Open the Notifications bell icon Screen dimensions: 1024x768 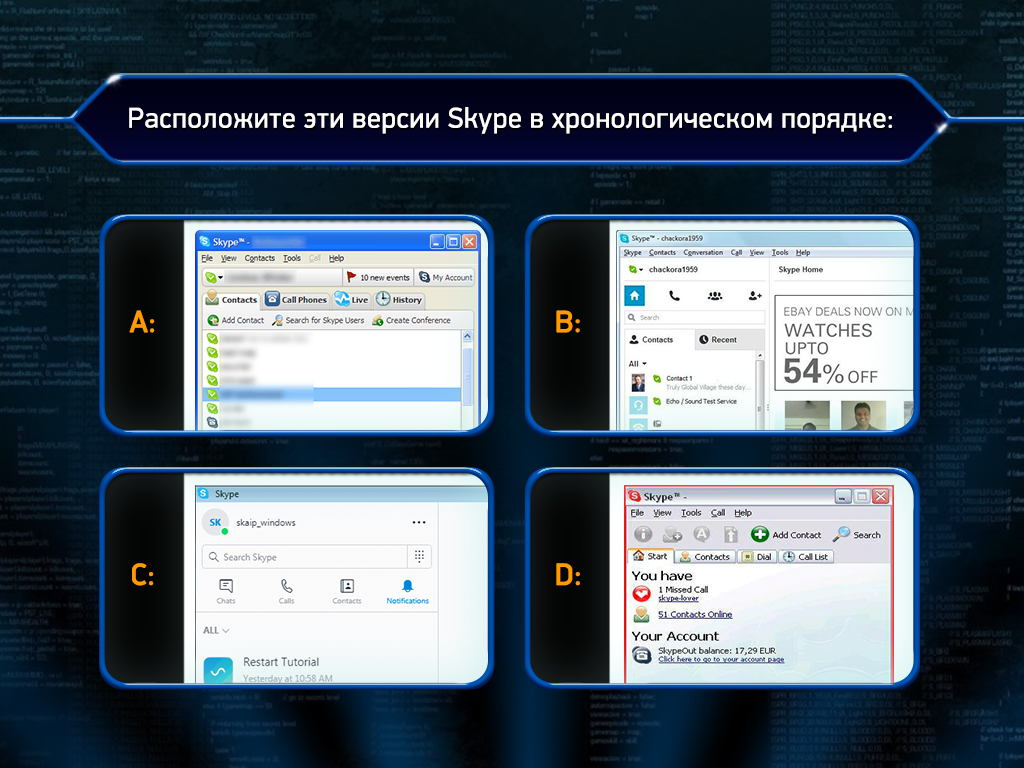[407, 588]
